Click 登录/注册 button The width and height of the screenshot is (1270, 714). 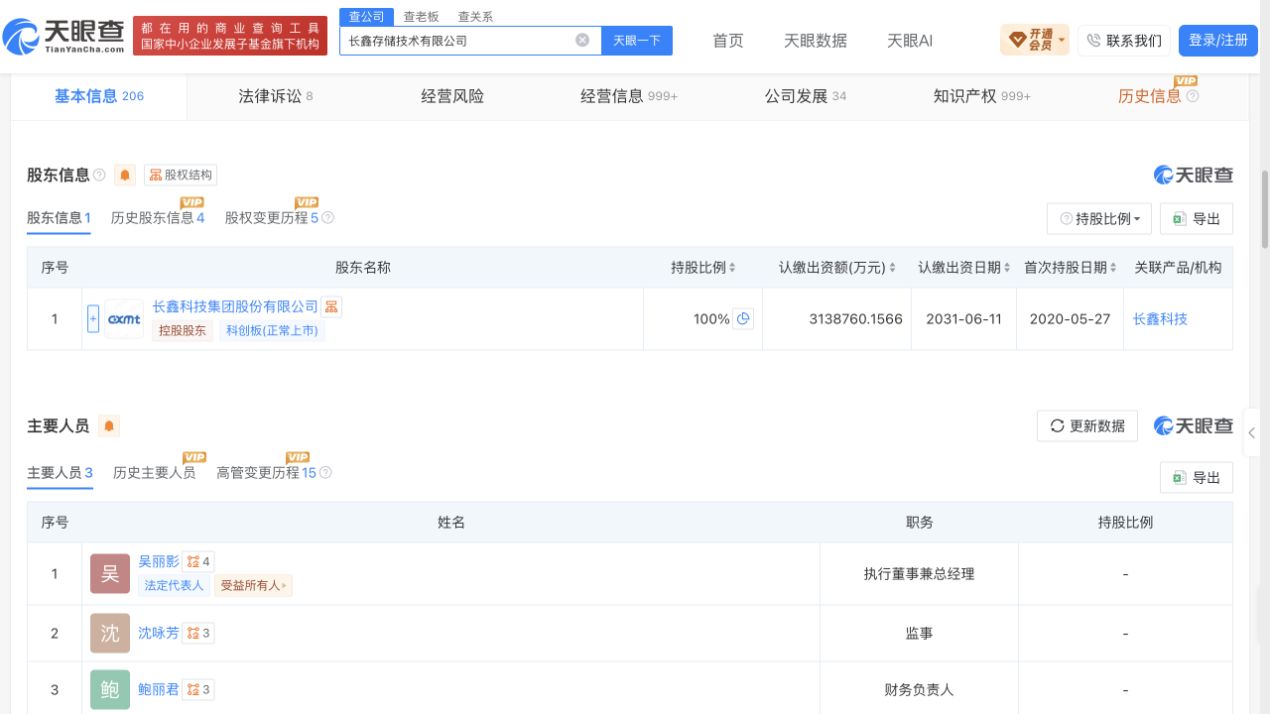1218,40
